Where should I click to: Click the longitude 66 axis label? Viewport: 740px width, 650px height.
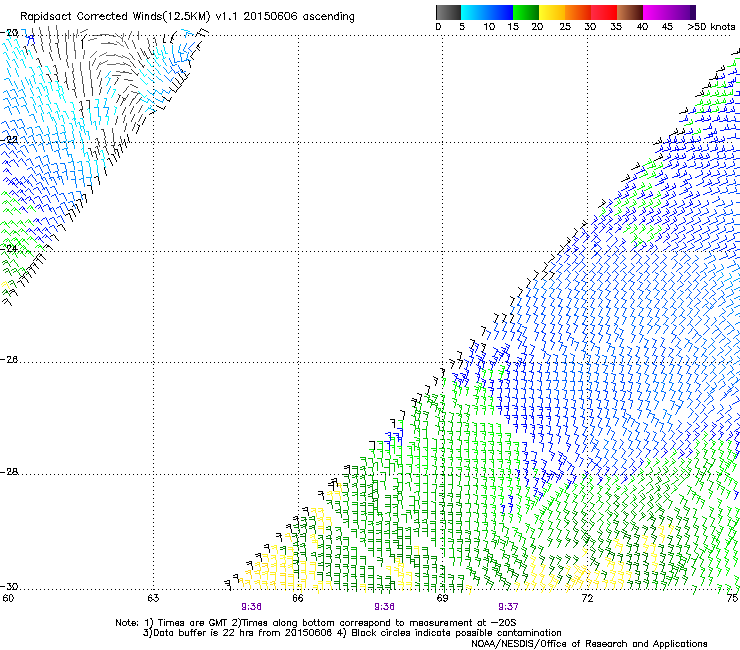click(x=298, y=598)
